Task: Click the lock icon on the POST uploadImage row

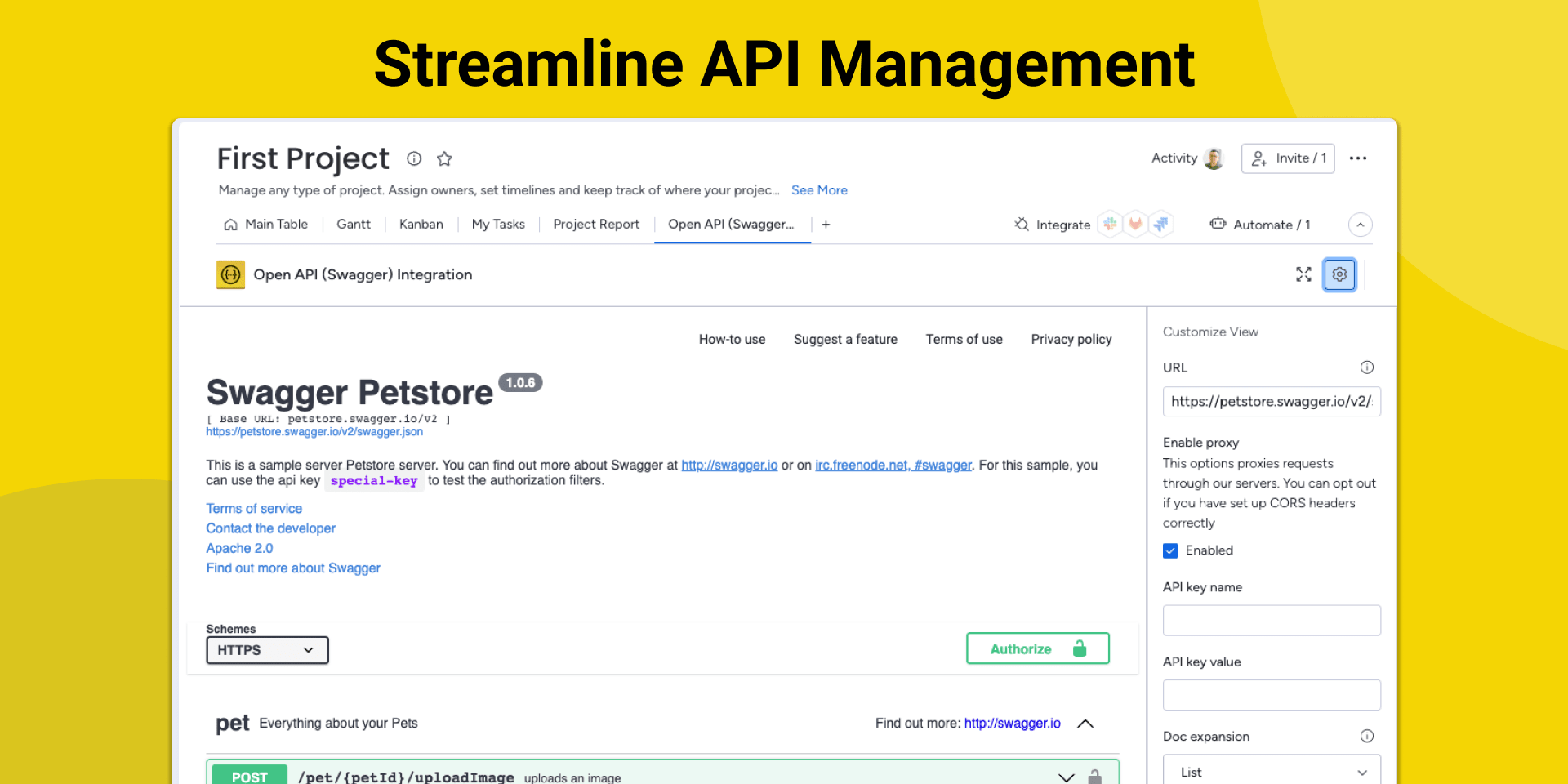Action: tap(1094, 777)
